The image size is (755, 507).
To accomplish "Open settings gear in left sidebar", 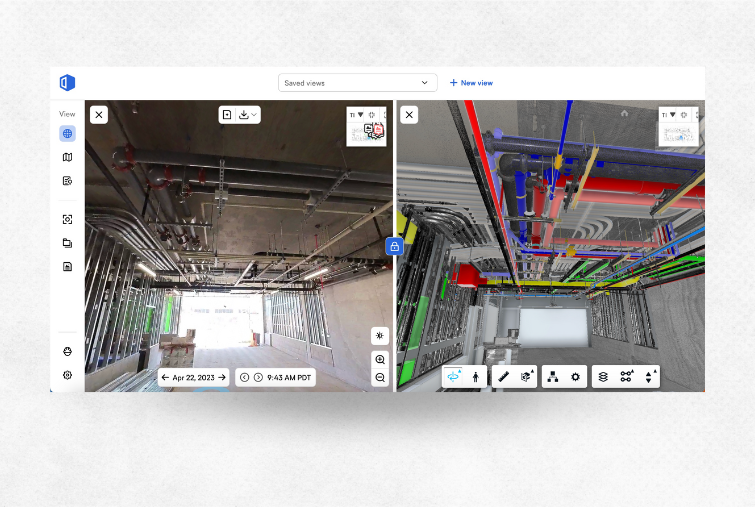I will pyautogui.click(x=67, y=375).
